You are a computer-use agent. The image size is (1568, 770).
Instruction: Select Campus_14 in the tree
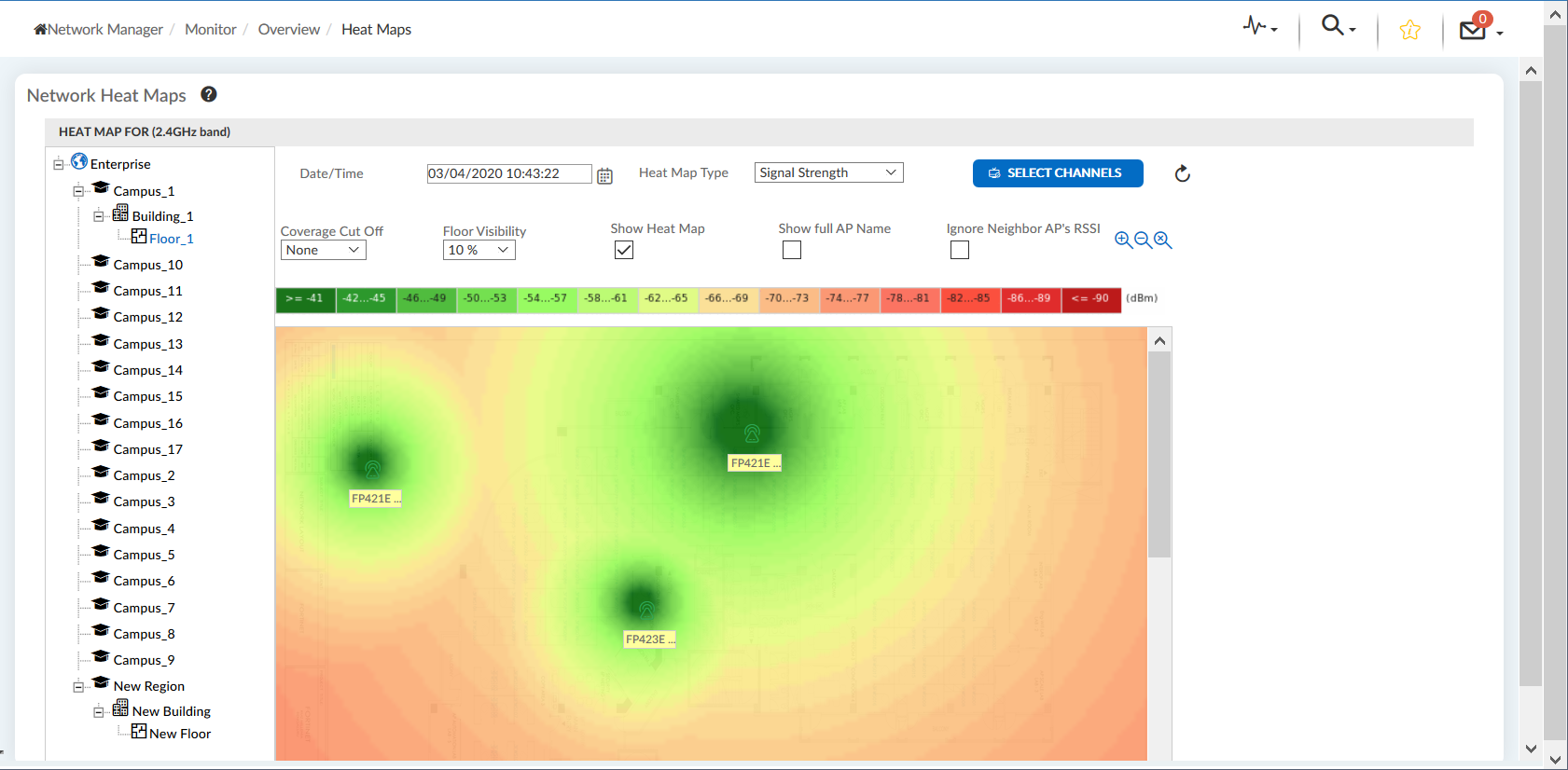pyautogui.click(x=148, y=370)
